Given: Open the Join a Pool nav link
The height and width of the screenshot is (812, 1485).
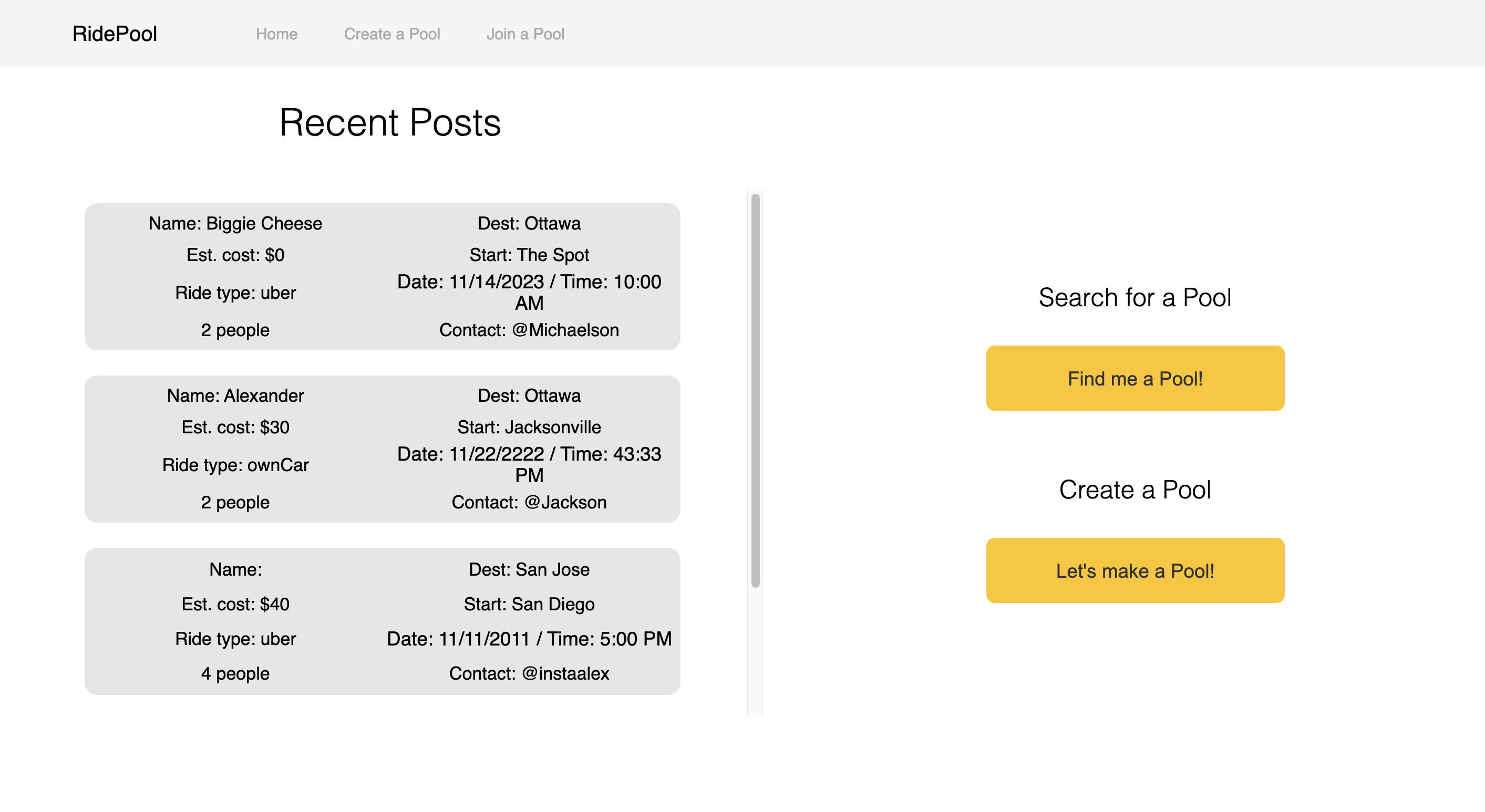Looking at the screenshot, I should pos(525,34).
